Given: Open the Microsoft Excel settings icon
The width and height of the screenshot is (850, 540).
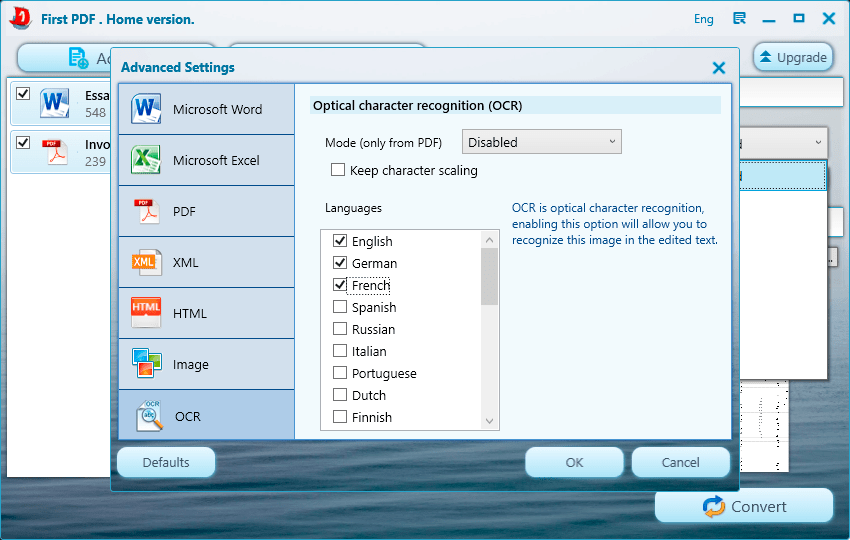Looking at the screenshot, I should pyautogui.click(x=146, y=160).
